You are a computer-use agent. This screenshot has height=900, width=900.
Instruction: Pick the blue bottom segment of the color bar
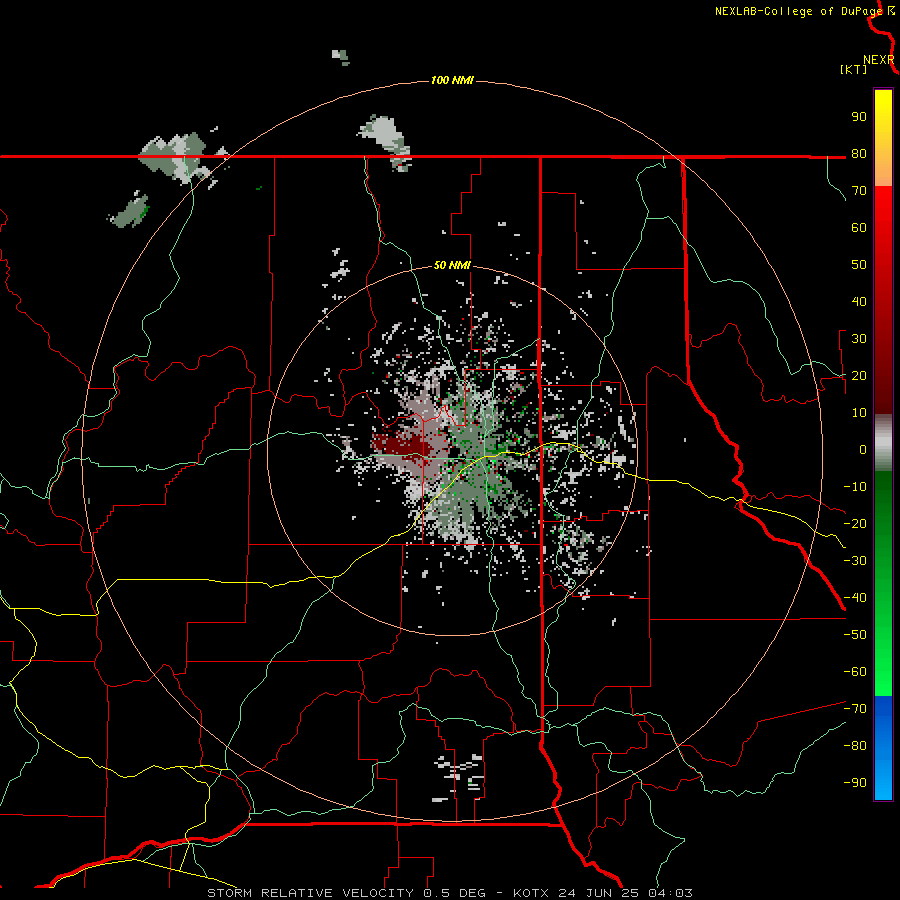pos(883,747)
